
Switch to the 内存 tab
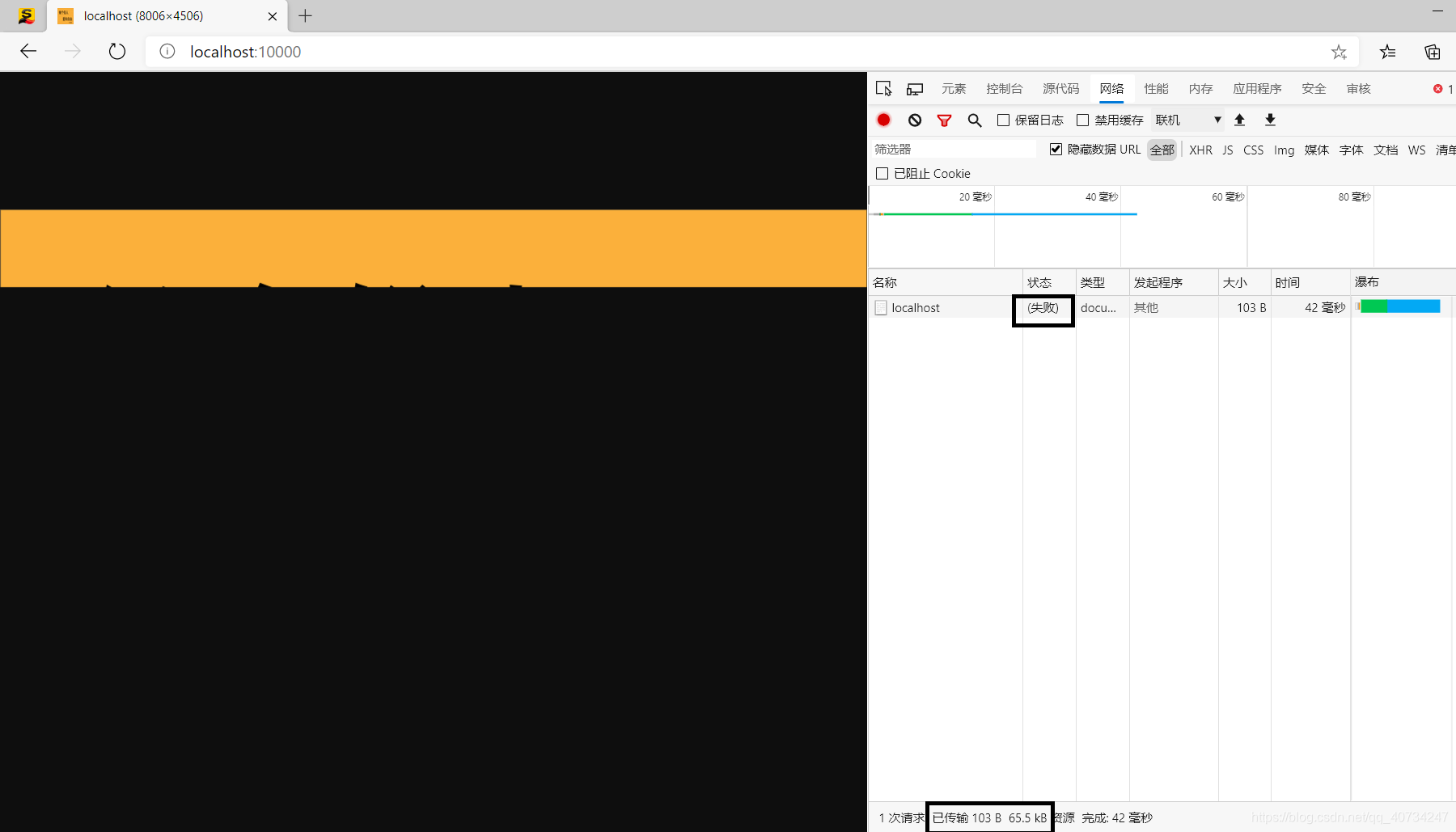pyautogui.click(x=1200, y=89)
